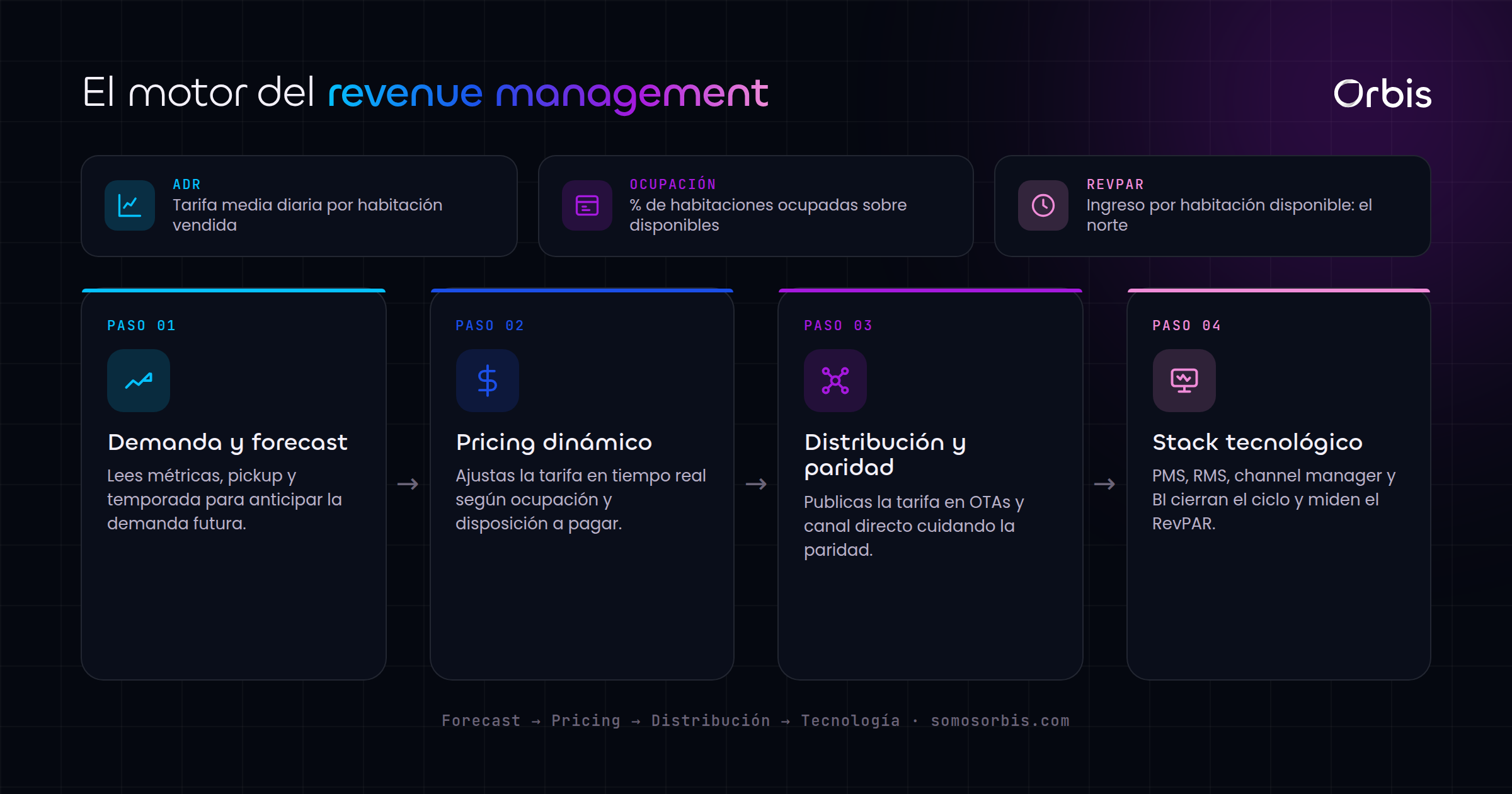Click the 'PASO 03' label
The width and height of the screenshot is (1512, 794).
tap(838, 325)
